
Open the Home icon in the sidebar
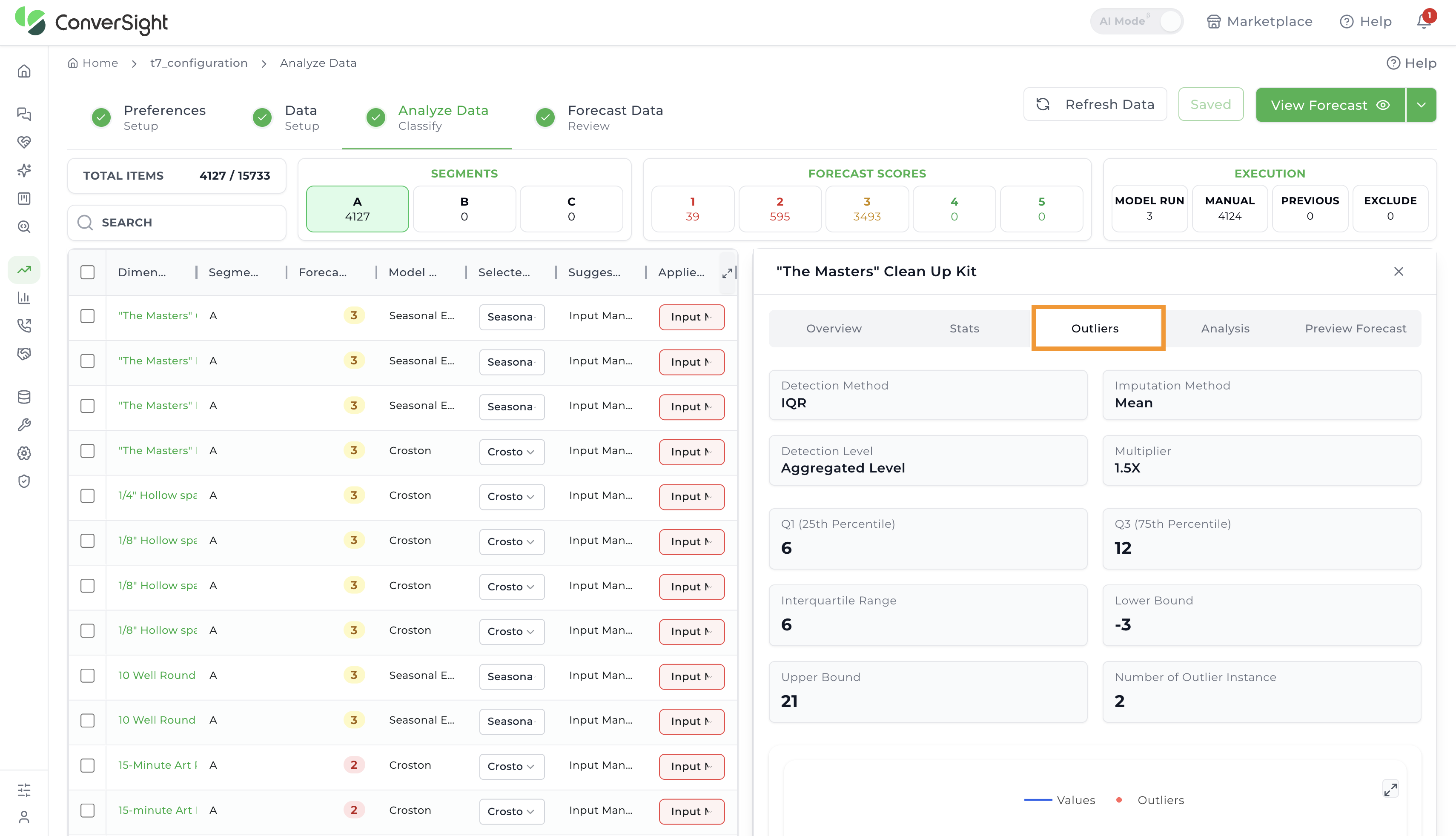24,71
